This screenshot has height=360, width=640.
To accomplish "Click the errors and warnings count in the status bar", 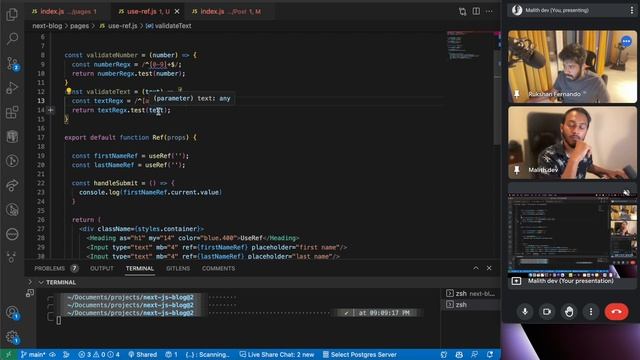I will click(99, 354).
